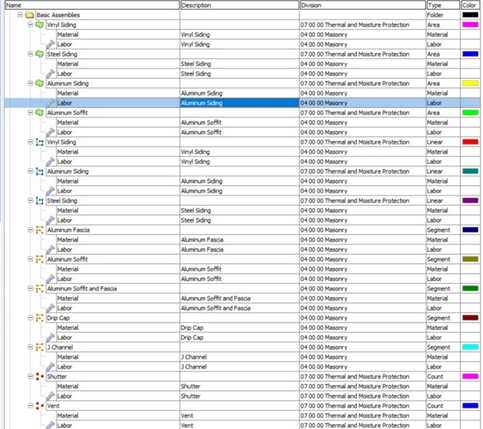This screenshot has height=429, width=483.
Task: Select the Material row under Shutter
Action: [68, 386]
